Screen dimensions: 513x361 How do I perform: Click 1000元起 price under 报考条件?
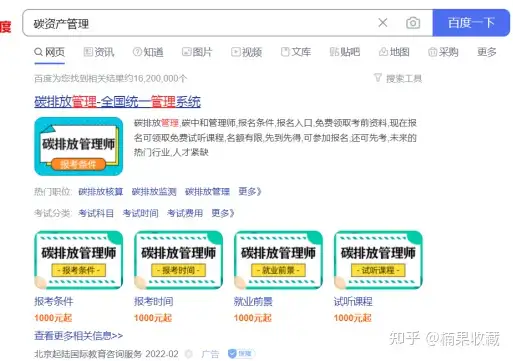[x=53, y=318]
